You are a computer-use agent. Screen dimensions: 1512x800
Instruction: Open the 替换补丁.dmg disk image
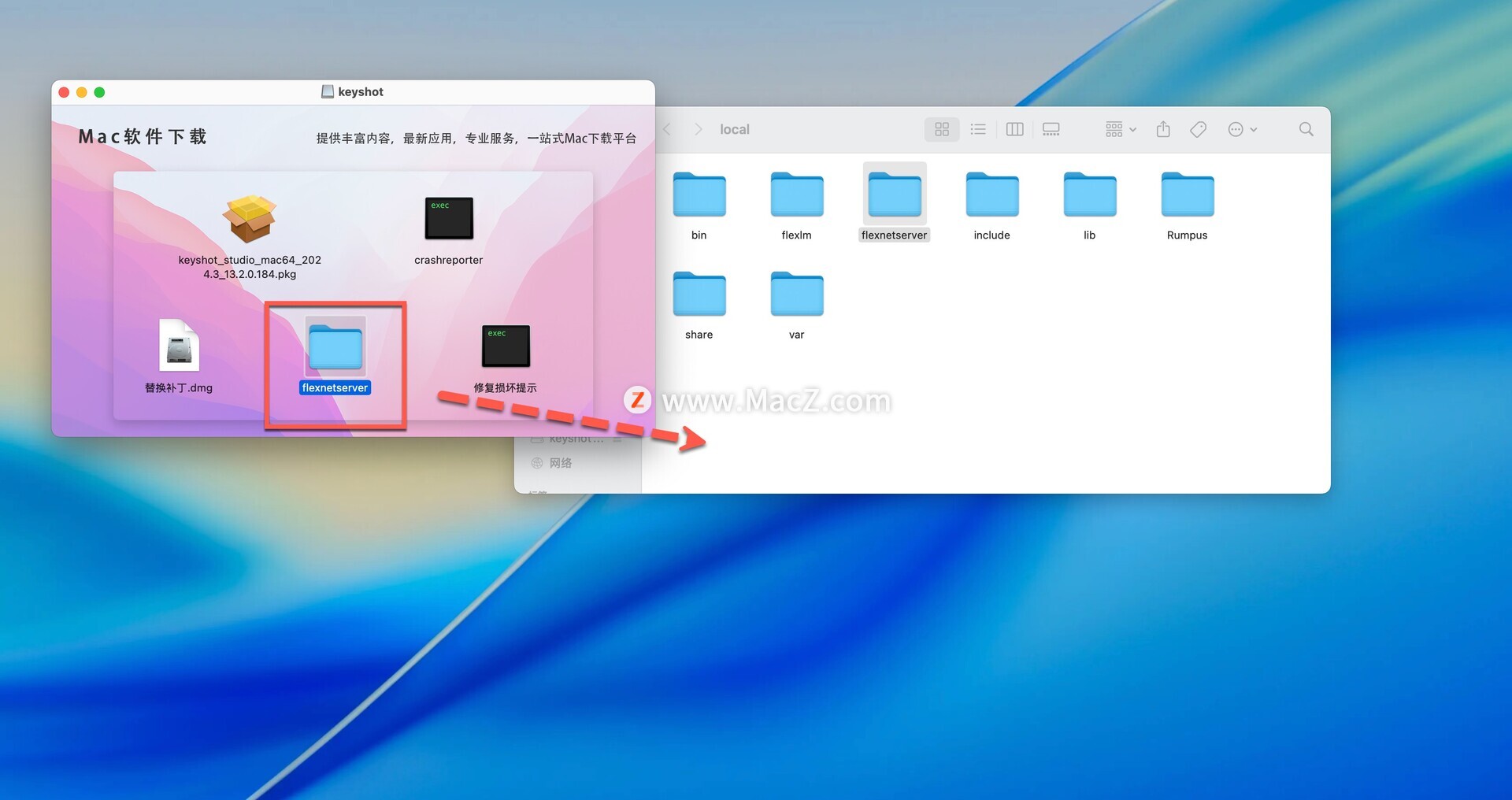tap(179, 345)
